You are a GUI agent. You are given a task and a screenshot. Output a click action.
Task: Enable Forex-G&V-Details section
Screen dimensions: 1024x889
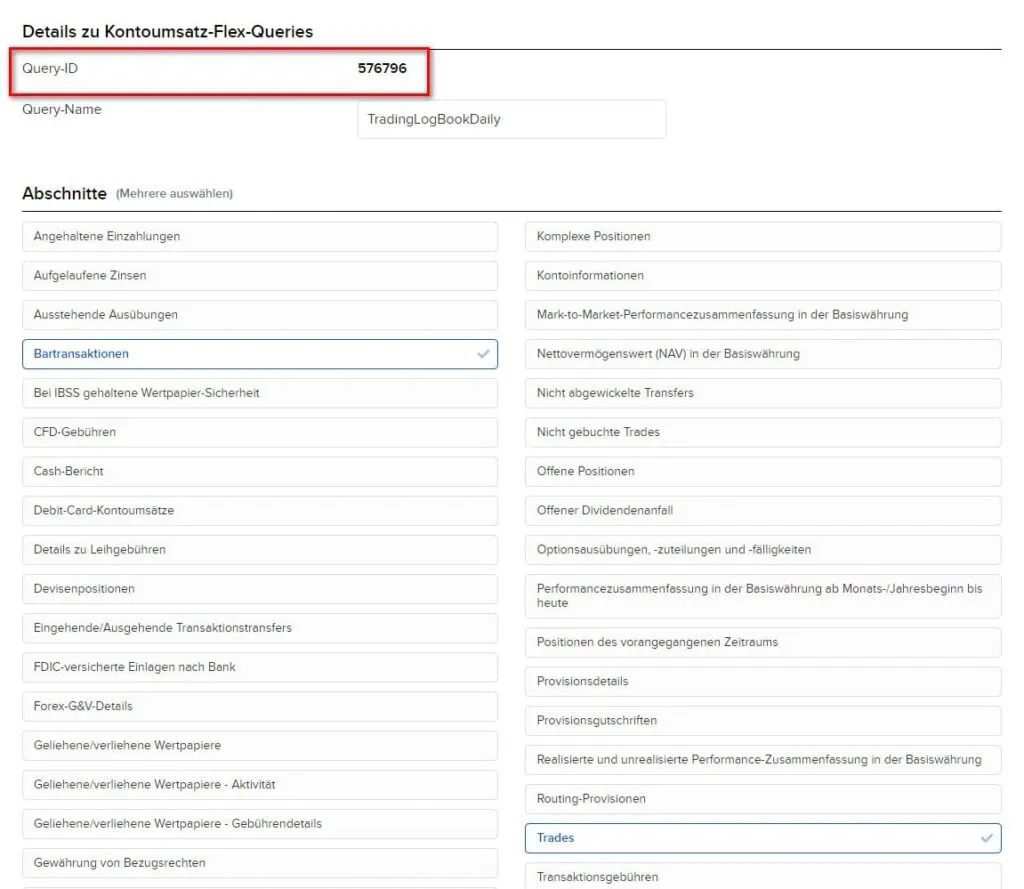pyautogui.click(x=260, y=707)
